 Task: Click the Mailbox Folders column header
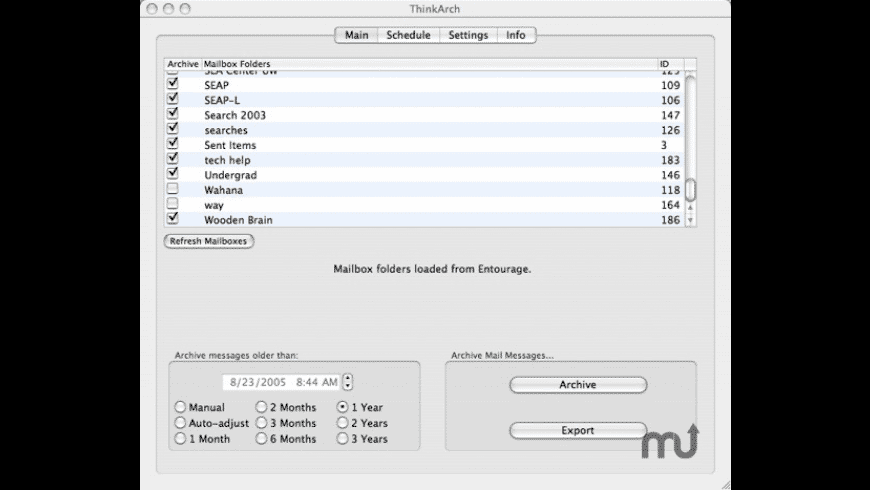point(236,64)
